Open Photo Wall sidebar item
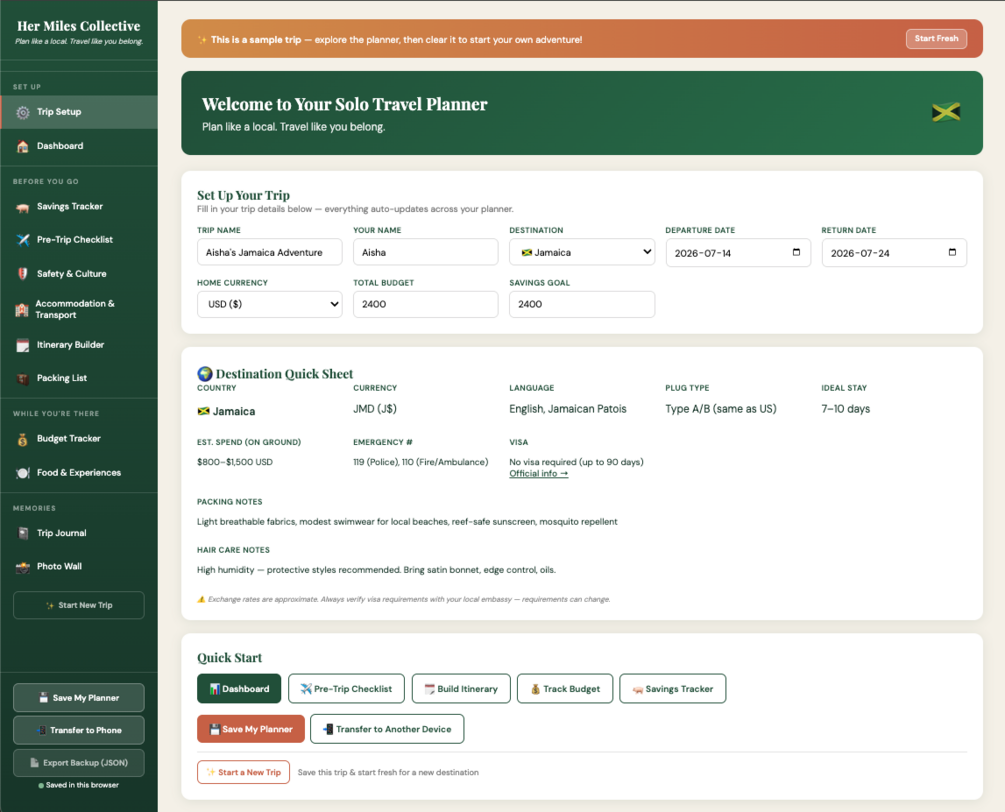Image resolution: width=1005 pixels, height=812 pixels. (79, 567)
